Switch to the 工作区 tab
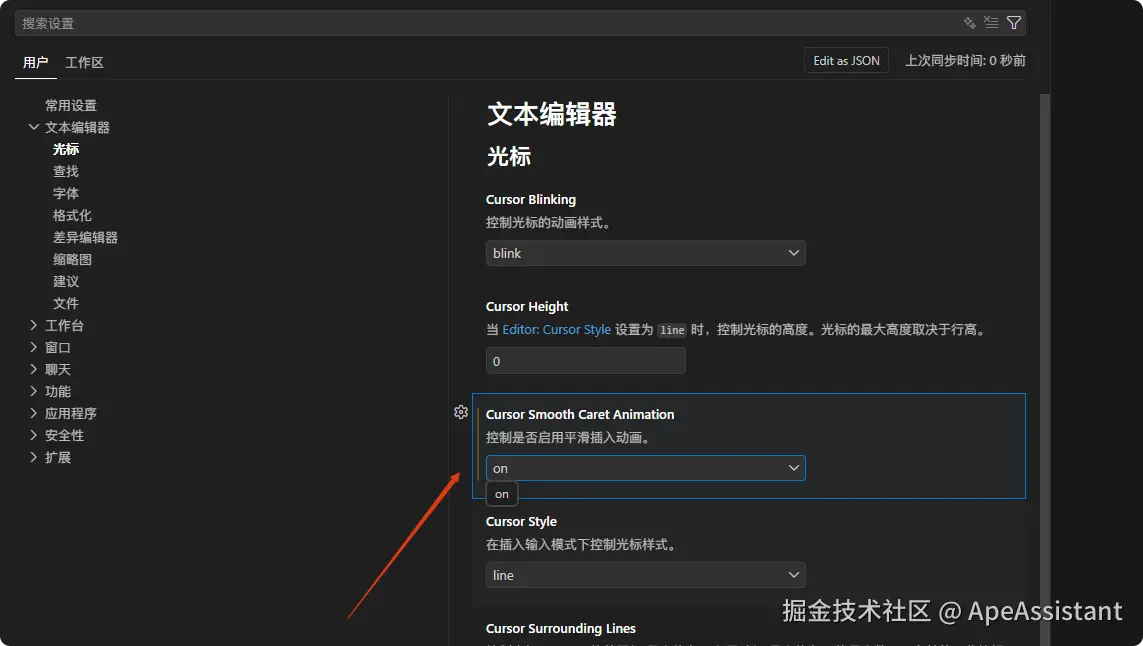Screen dimensions: 1143x646 (84, 62)
